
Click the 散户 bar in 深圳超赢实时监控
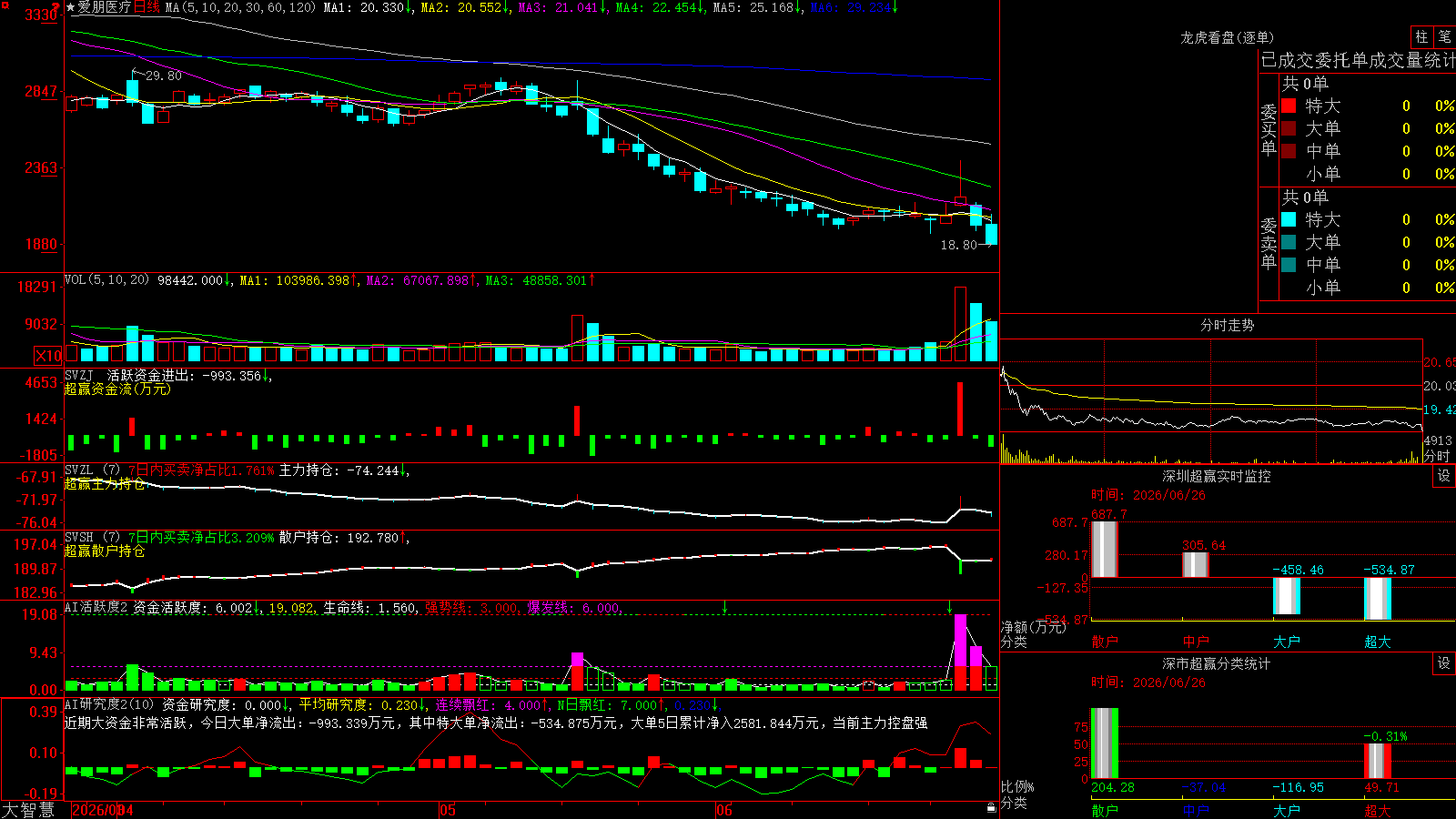coord(1104,549)
